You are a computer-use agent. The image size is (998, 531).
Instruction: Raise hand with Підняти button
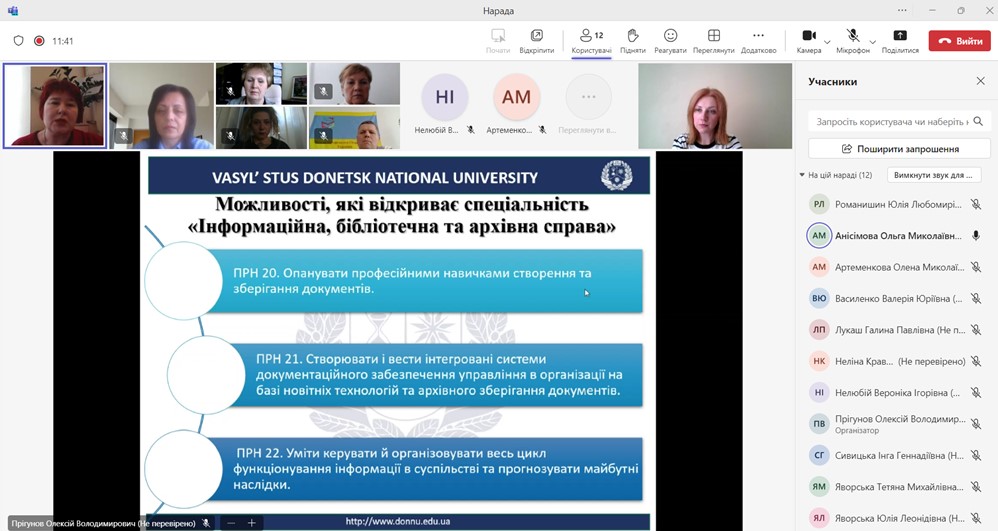(x=633, y=41)
